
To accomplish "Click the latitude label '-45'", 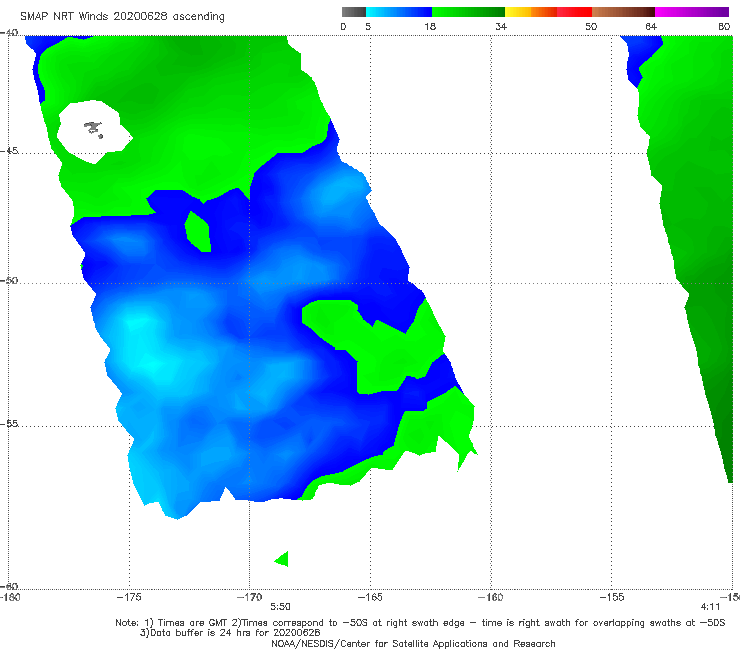I will tap(9, 151).
